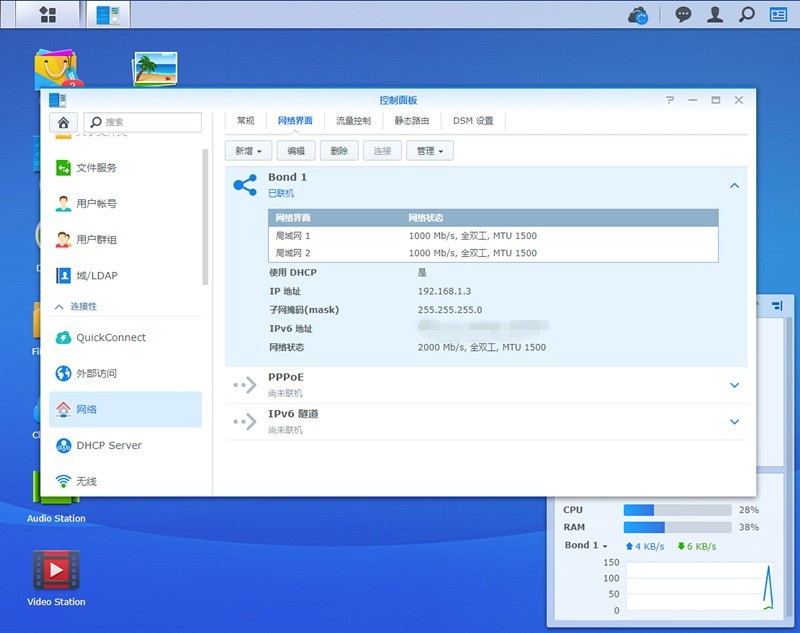Viewport: 800px width, 633px height.
Task: Click the notifications chat bubble icon
Action: coord(683,15)
